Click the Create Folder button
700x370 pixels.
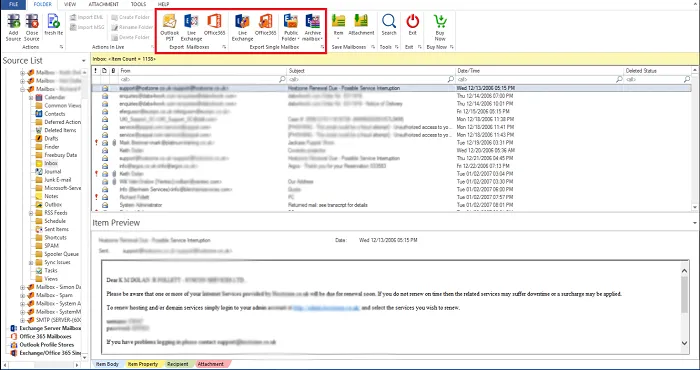(x=131, y=17)
